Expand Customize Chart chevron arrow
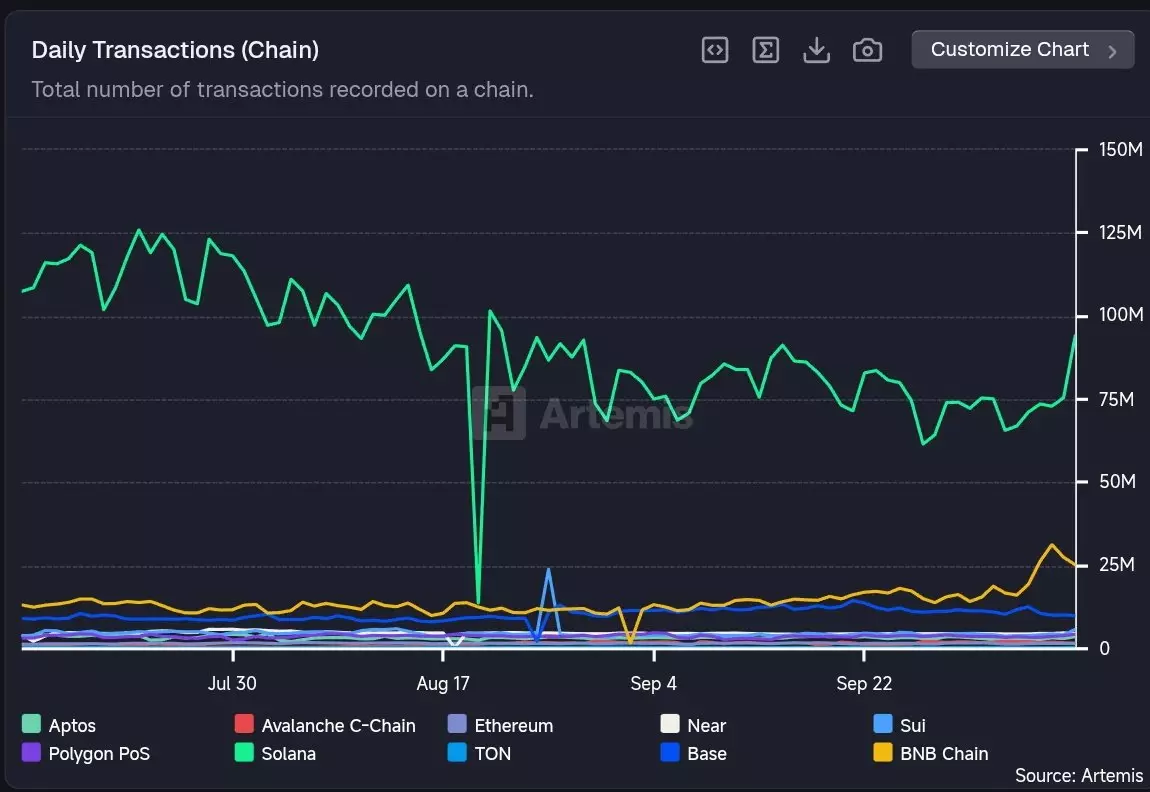This screenshot has width=1150, height=792. [1112, 51]
